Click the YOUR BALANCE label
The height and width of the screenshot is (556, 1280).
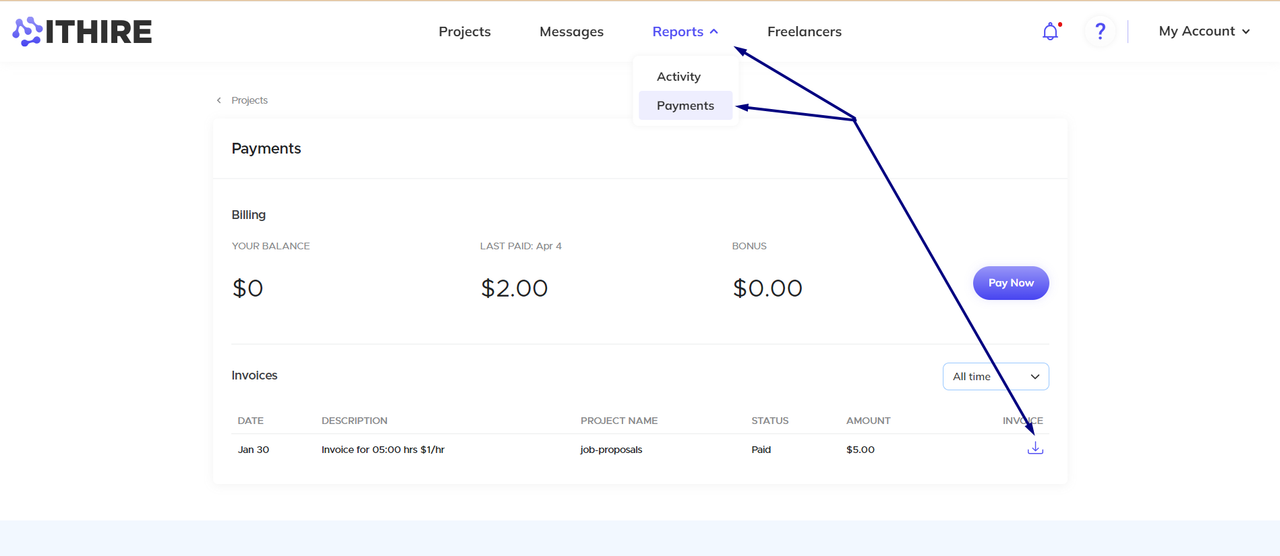point(271,246)
